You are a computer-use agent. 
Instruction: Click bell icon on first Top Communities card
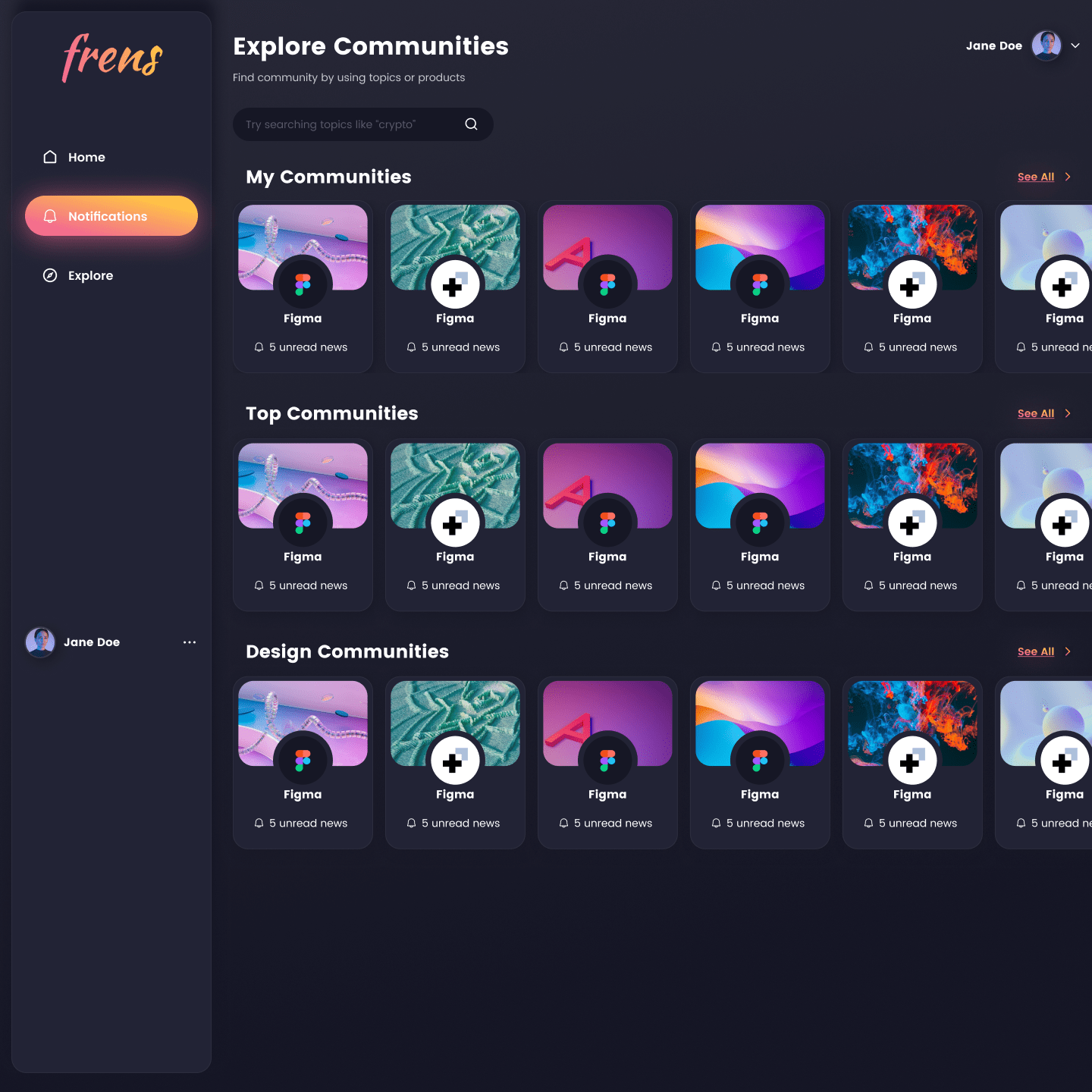(x=259, y=585)
